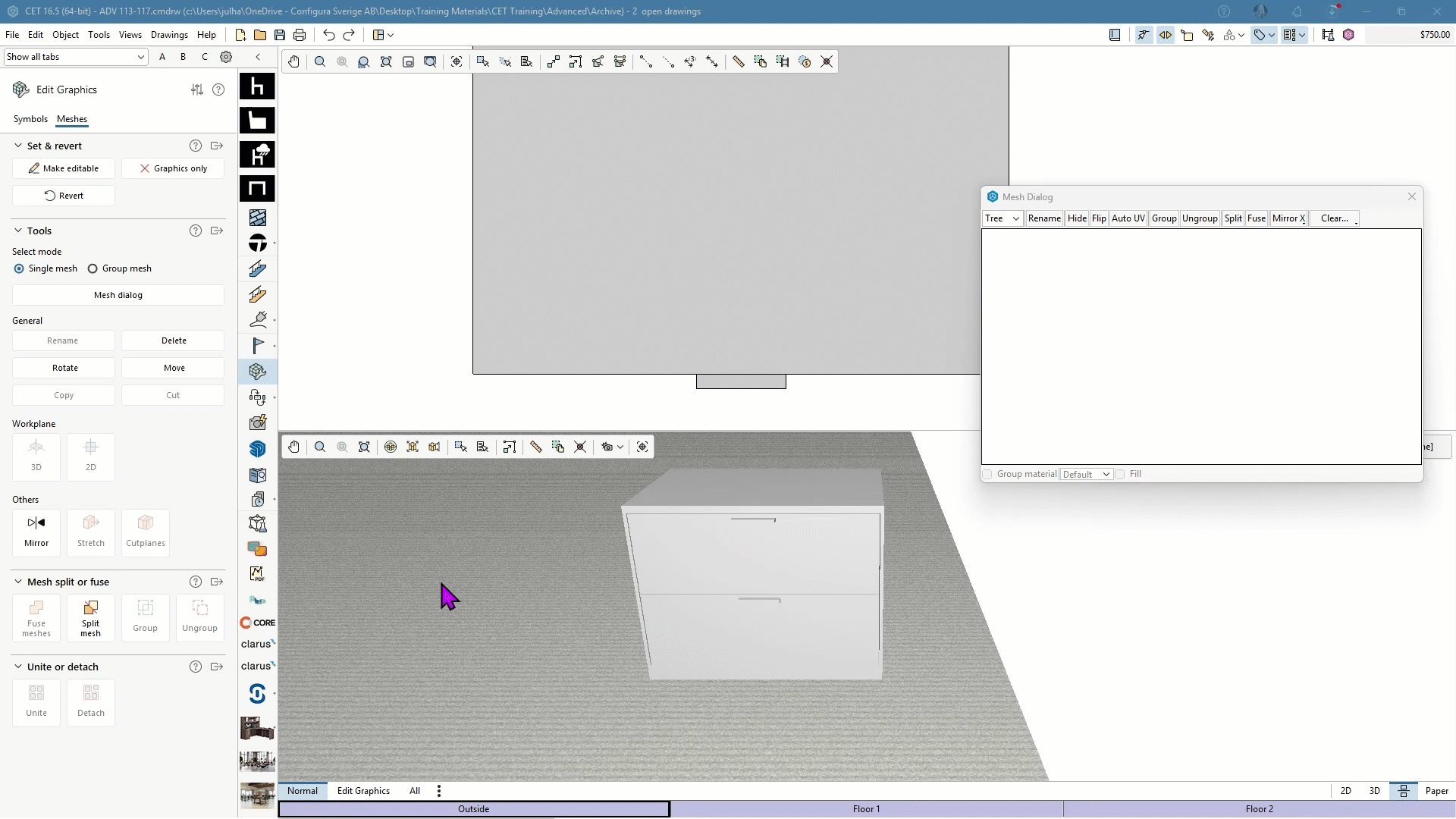The image size is (1456, 819).
Task: Click the view tabs three-dot menu
Action: click(439, 791)
